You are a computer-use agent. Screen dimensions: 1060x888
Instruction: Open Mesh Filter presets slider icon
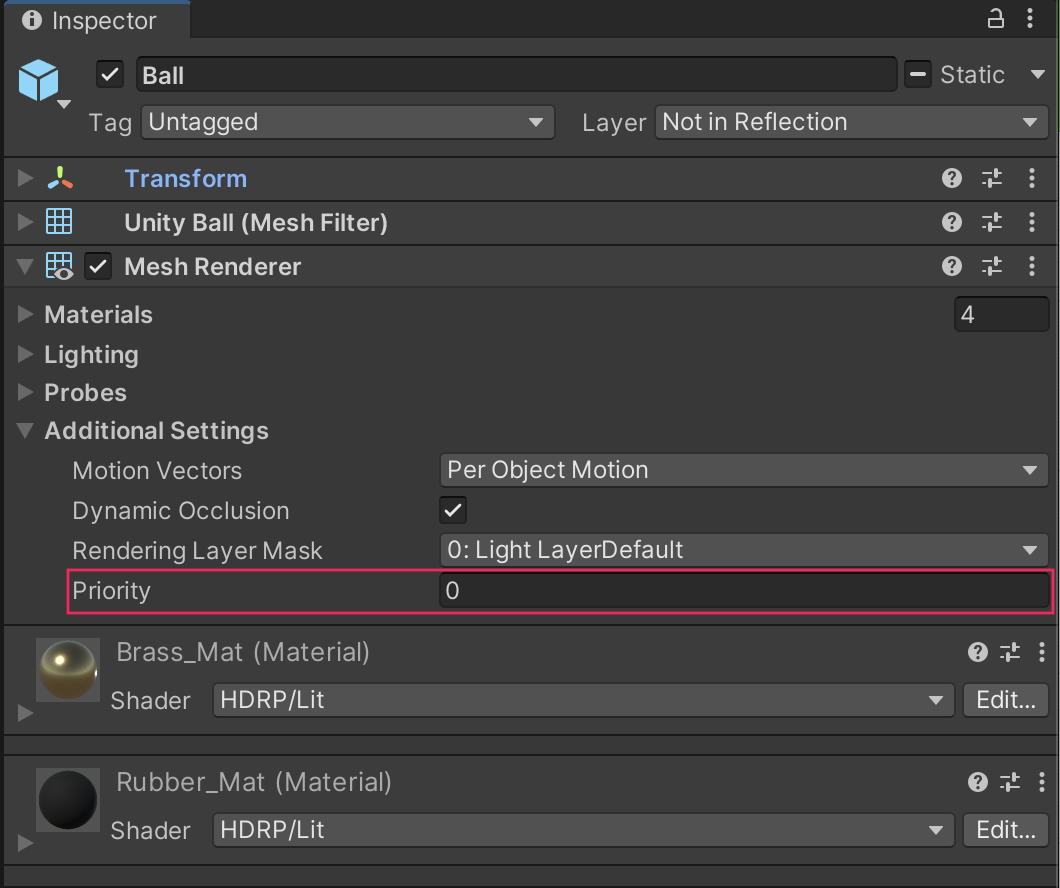[x=992, y=222]
